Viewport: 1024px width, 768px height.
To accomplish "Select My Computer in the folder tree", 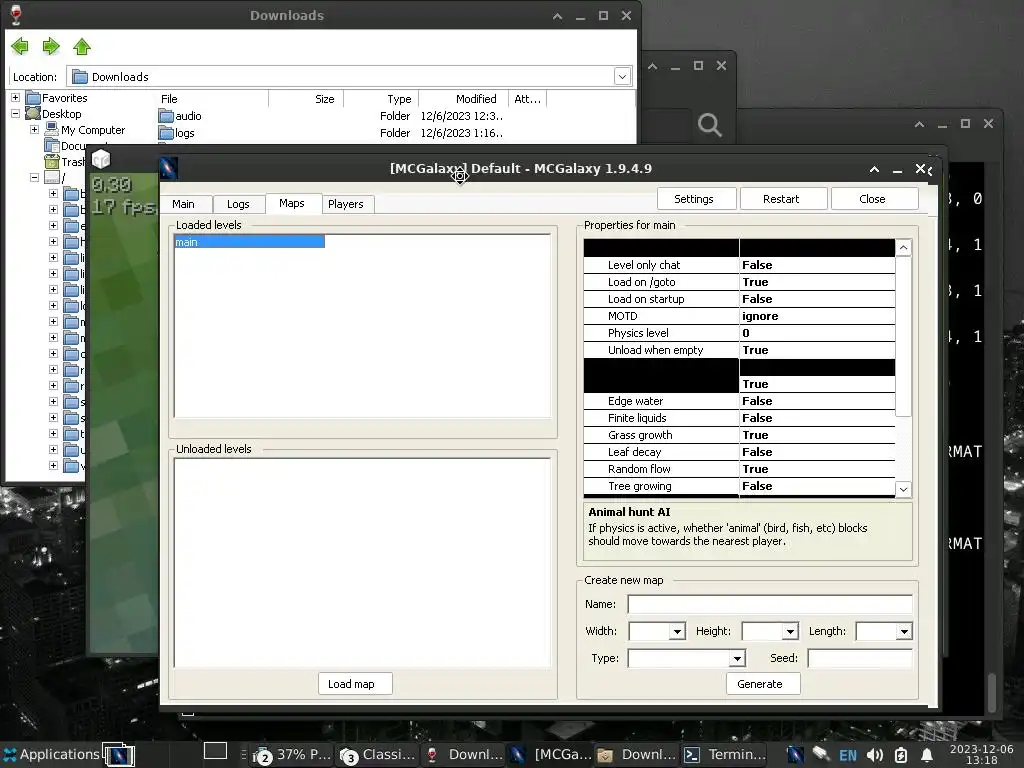I will 93,130.
